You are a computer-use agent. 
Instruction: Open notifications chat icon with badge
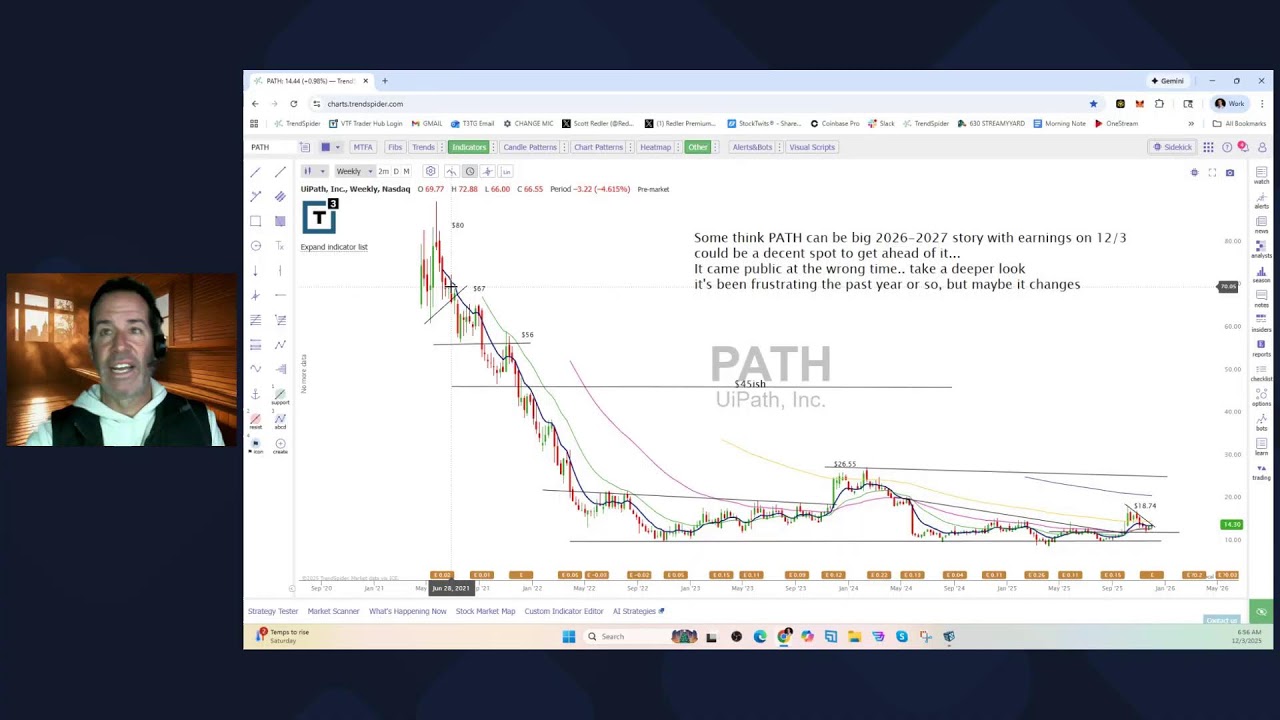click(x=1243, y=147)
